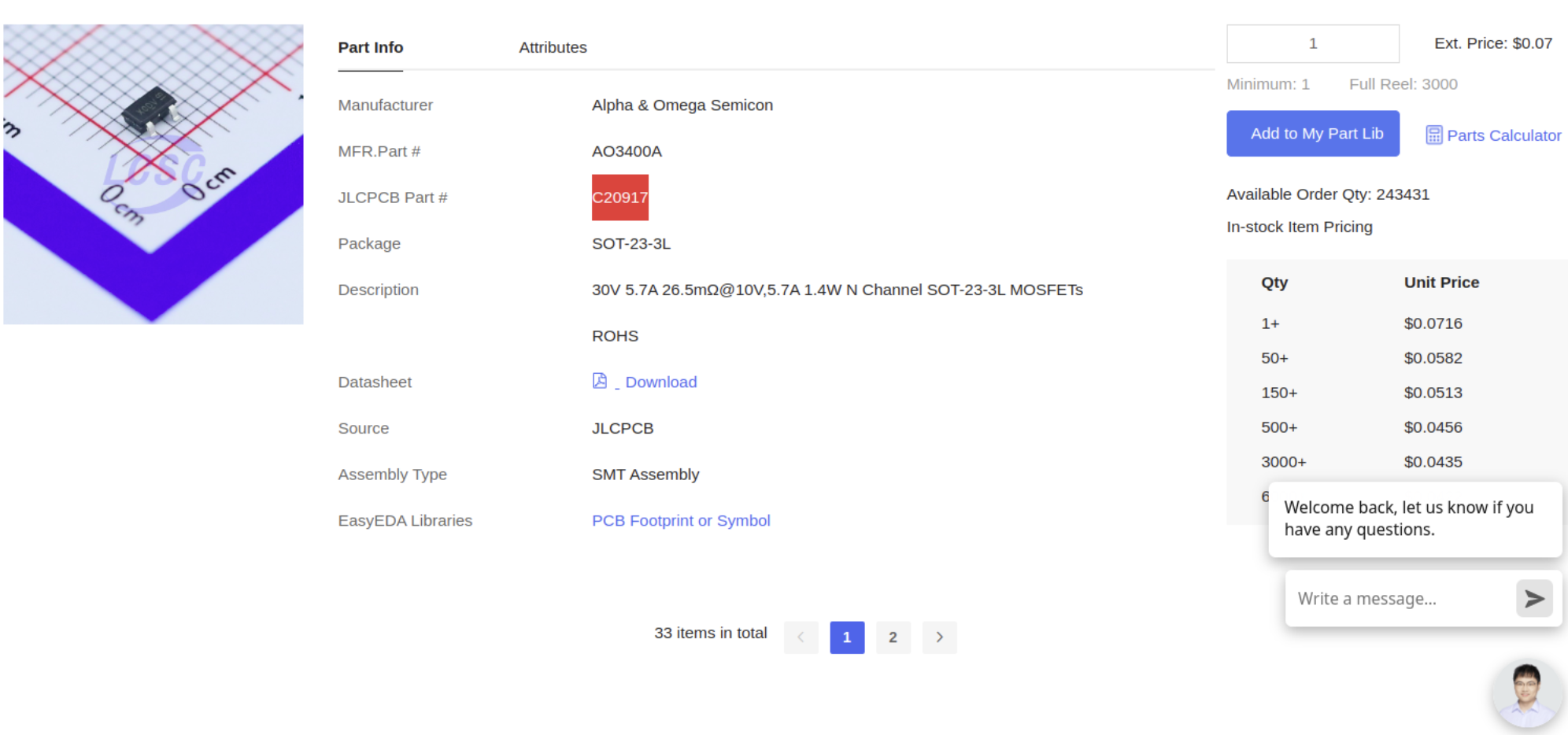Click the AO3400A manufacturer part number
Screen dimensions: 1568x735
(627, 151)
